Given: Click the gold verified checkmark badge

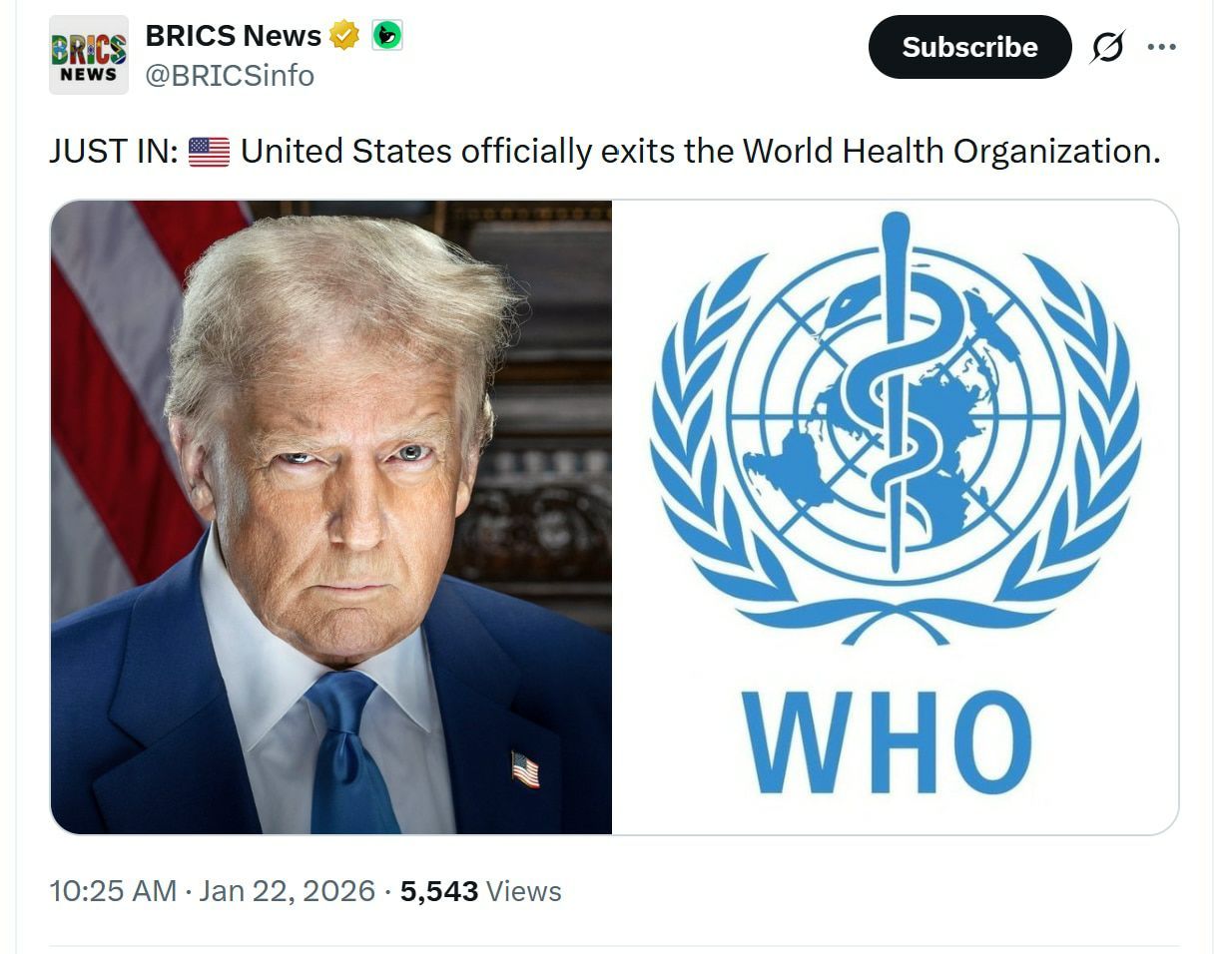Looking at the screenshot, I should (x=344, y=36).
